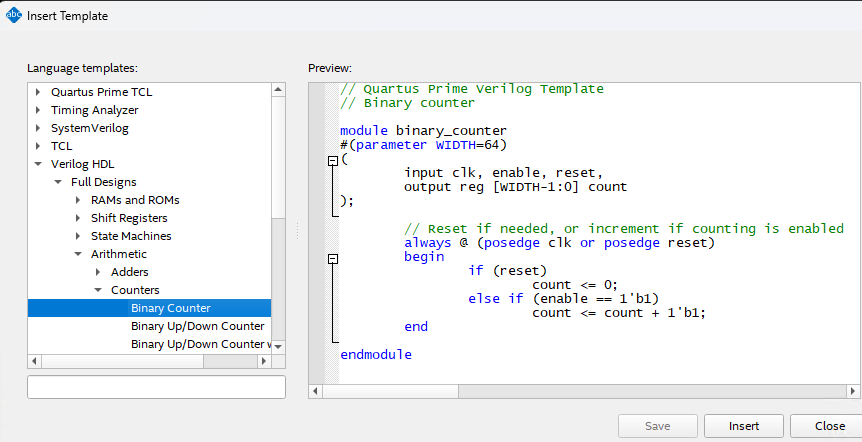The height and width of the screenshot is (442, 862).
Task: Click the Adders tree item
Action: pyautogui.click(x=129, y=272)
